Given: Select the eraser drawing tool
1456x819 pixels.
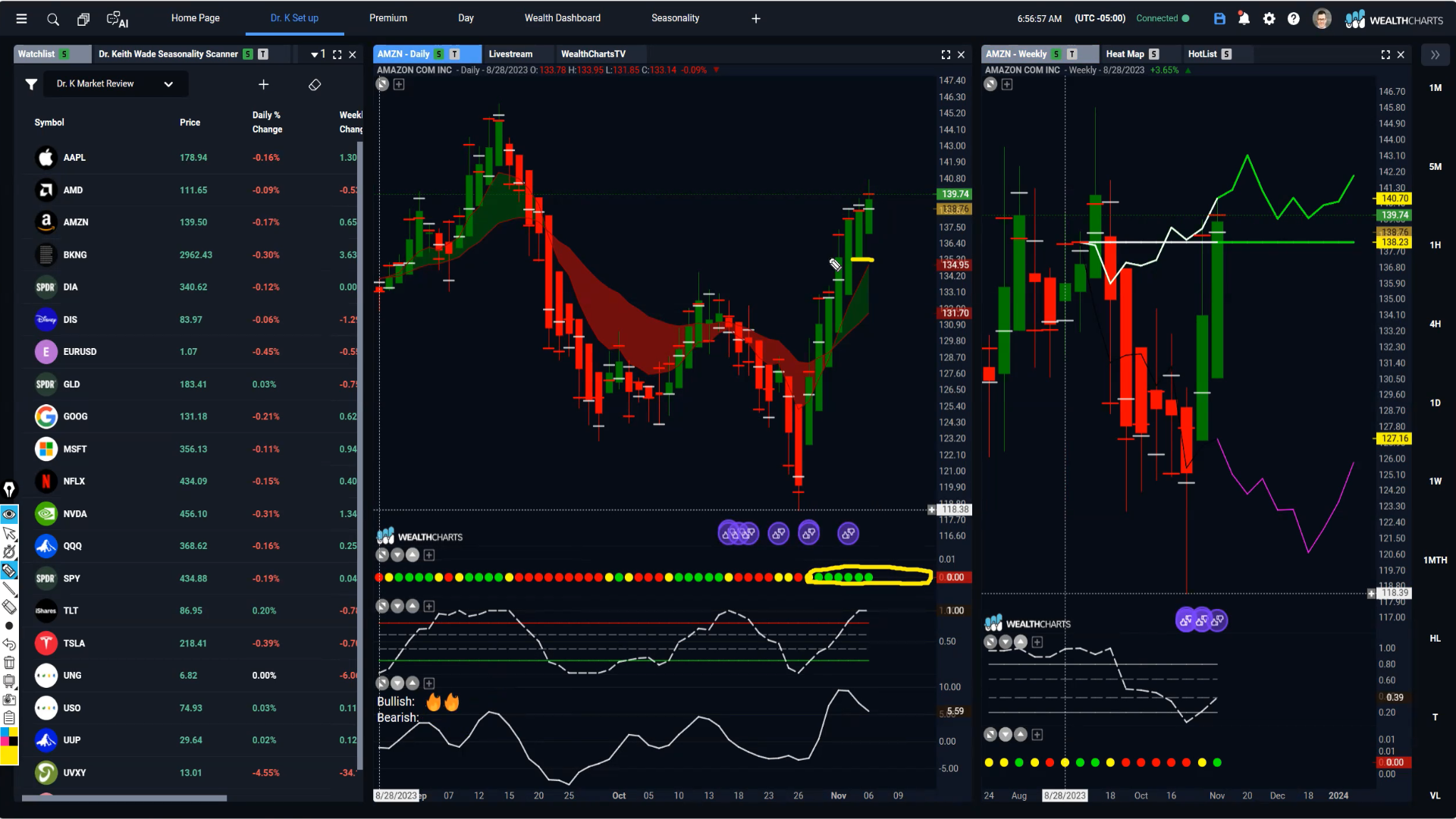Looking at the screenshot, I should tap(9, 607).
